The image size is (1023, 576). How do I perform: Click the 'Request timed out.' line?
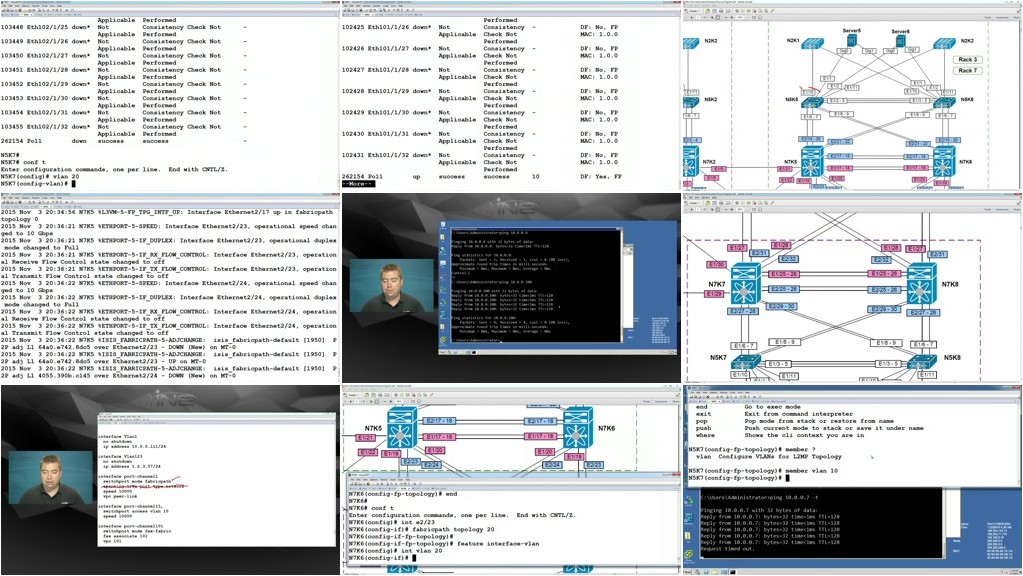pyautogui.click(x=727, y=549)
